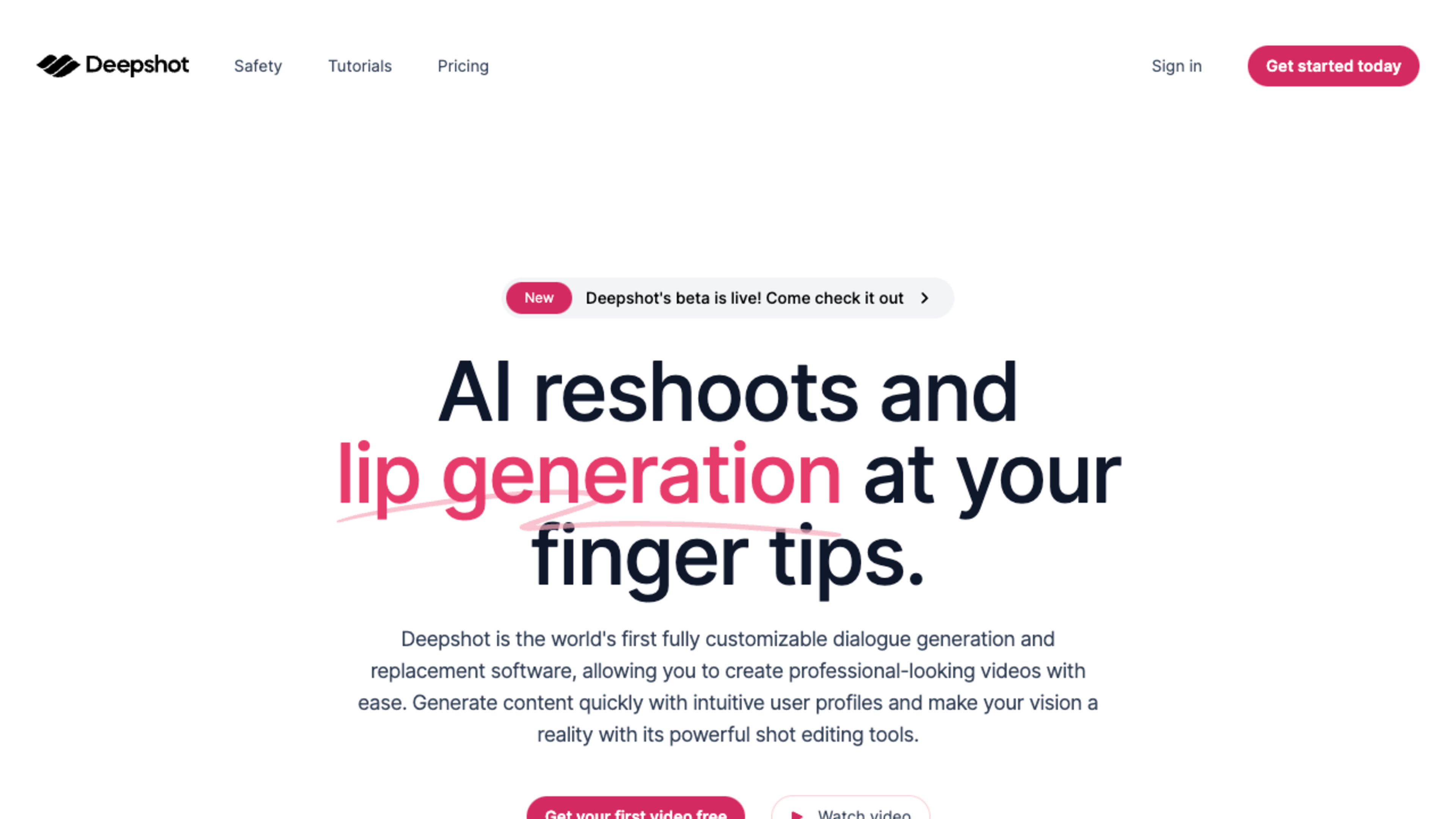Click the Pricing link in navbar
Image resolution: width=1456 pixels, height=819 pixels.
[463, 65]
